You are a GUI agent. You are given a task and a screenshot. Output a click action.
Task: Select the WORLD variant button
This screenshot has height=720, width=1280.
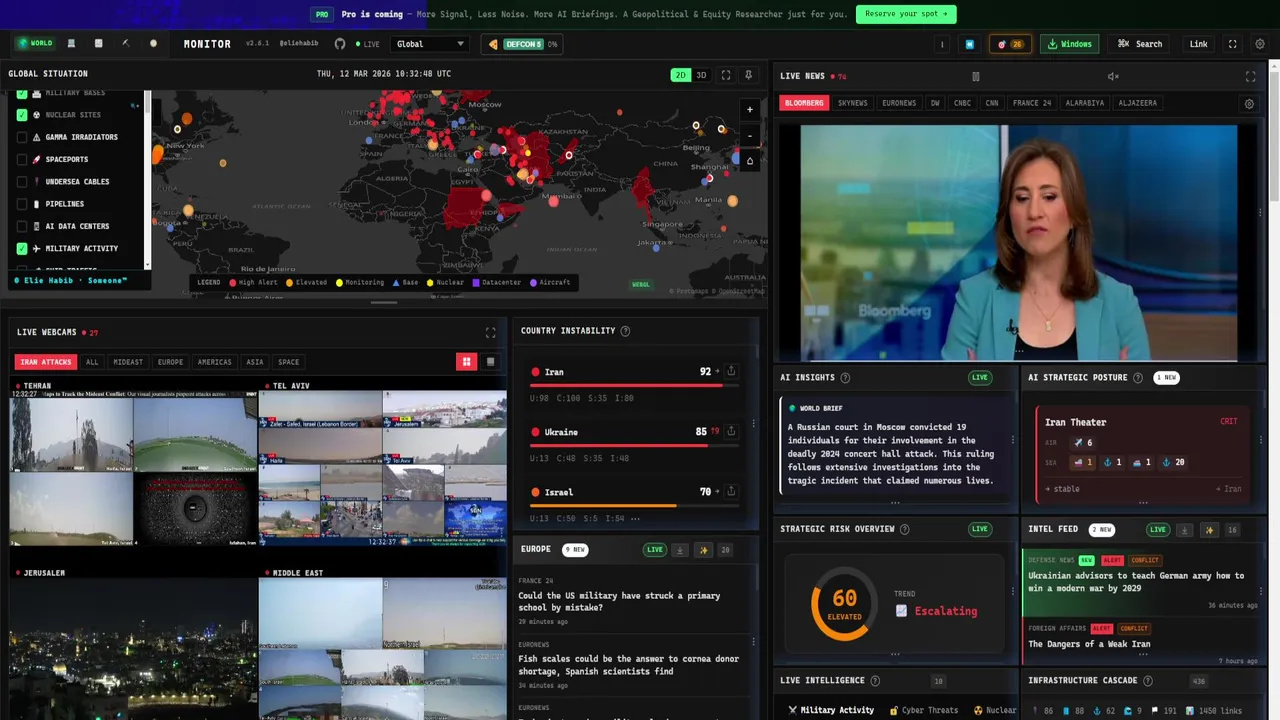pyautogui.click(x=35, y=43)
